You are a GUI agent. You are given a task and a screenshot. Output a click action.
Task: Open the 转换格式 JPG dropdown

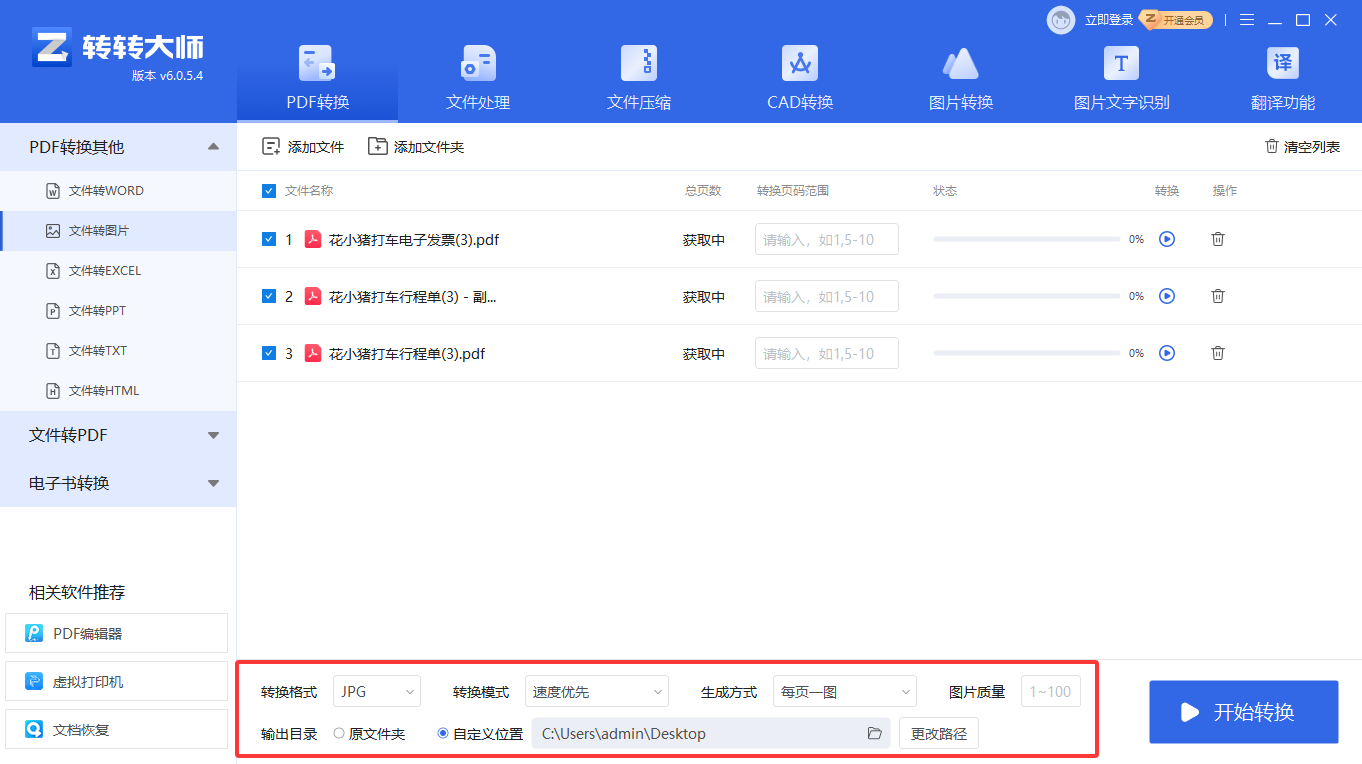[377, 692]
